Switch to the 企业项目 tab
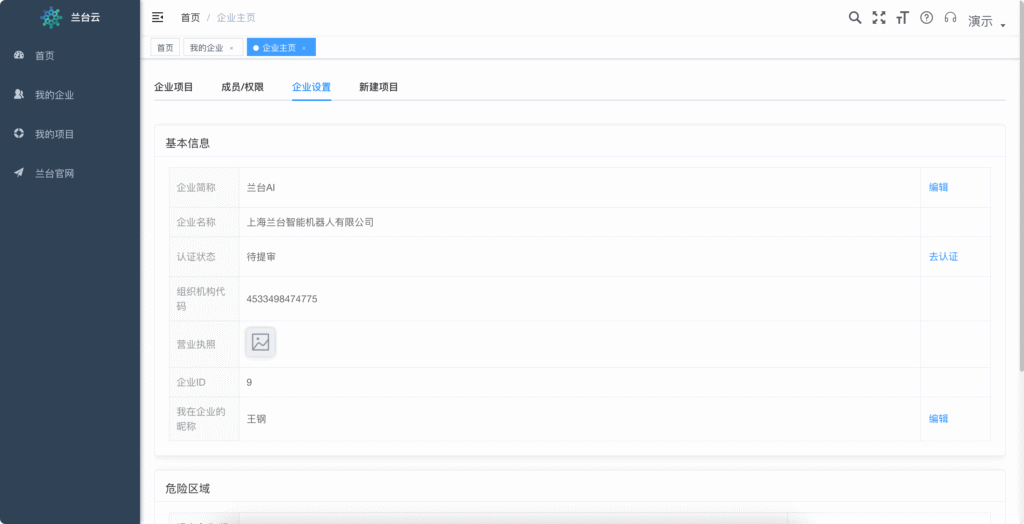1024x524 pixels. 174,87
